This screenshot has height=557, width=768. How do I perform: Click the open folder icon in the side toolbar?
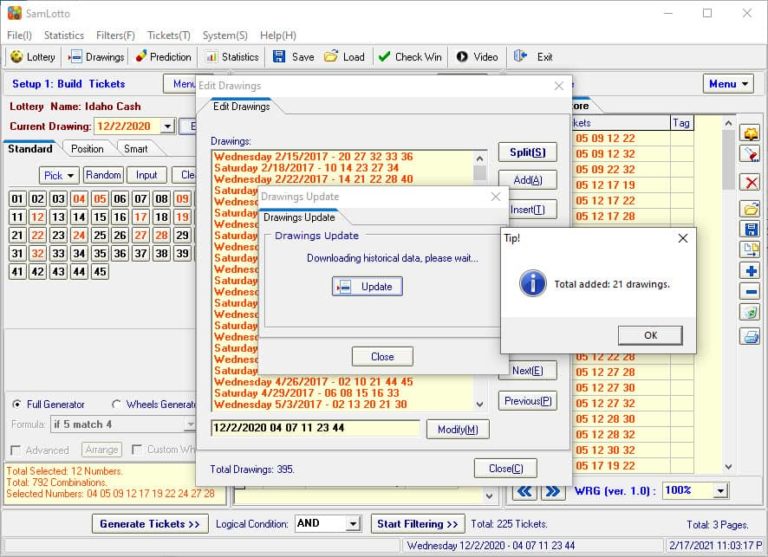click(750, 209)
